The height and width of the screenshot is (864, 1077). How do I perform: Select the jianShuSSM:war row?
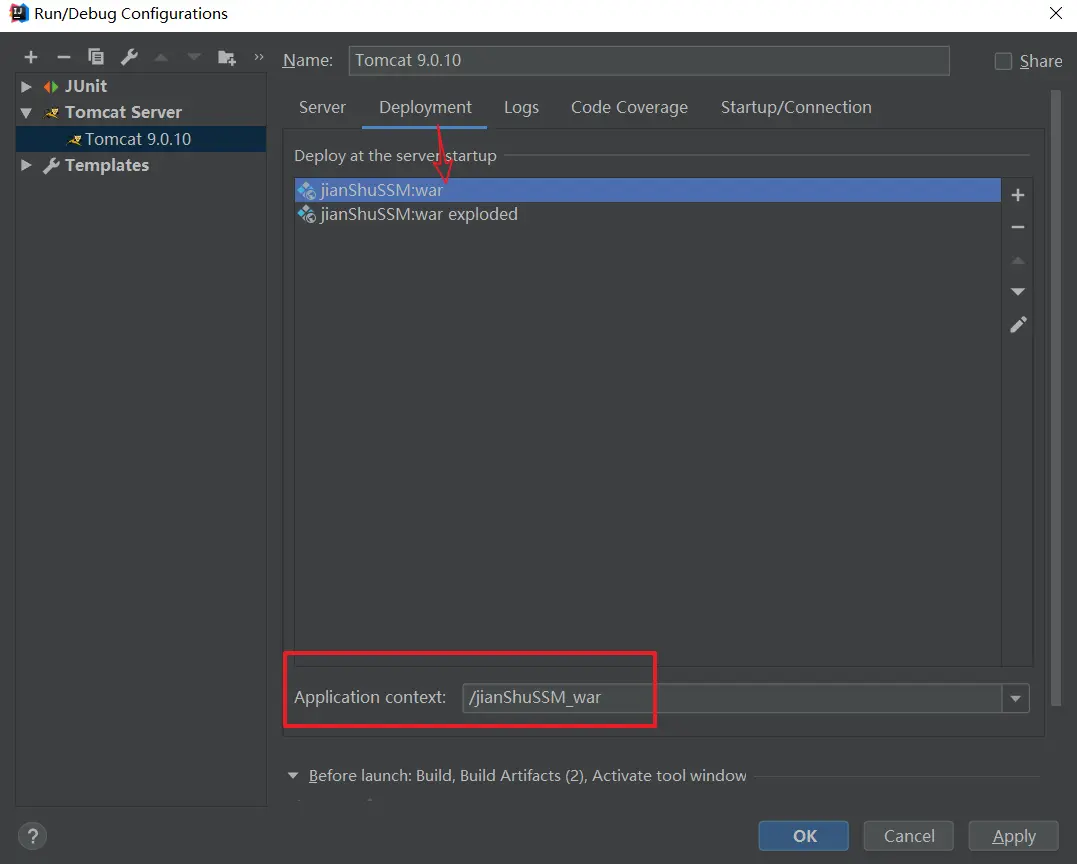click(648, 190)
